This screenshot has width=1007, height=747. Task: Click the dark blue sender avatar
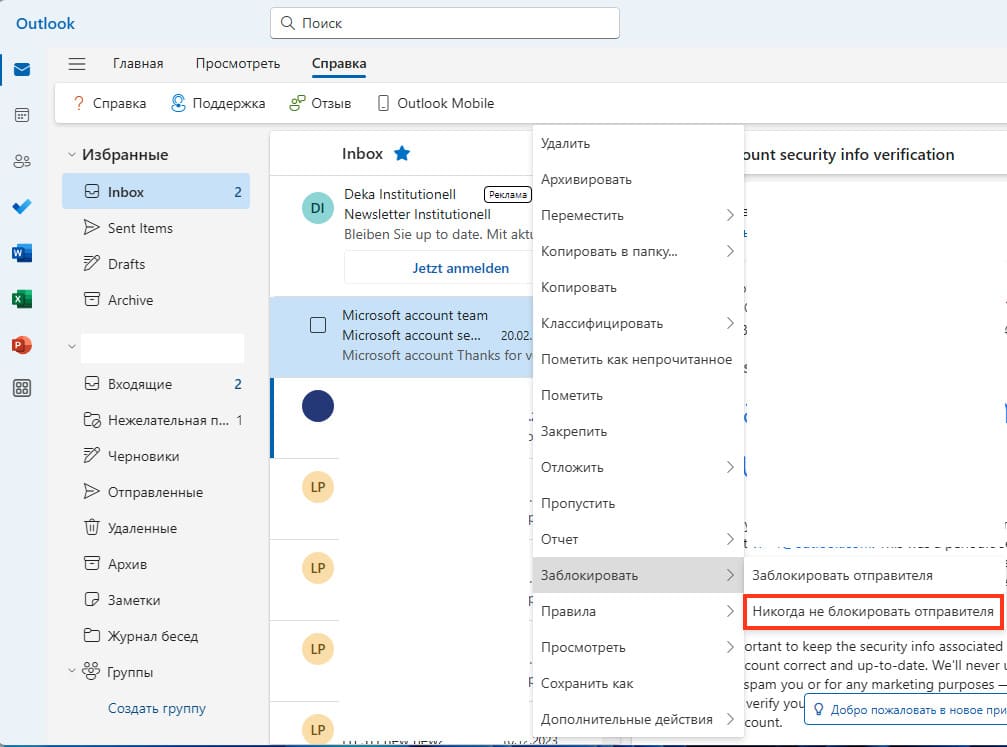318,406
